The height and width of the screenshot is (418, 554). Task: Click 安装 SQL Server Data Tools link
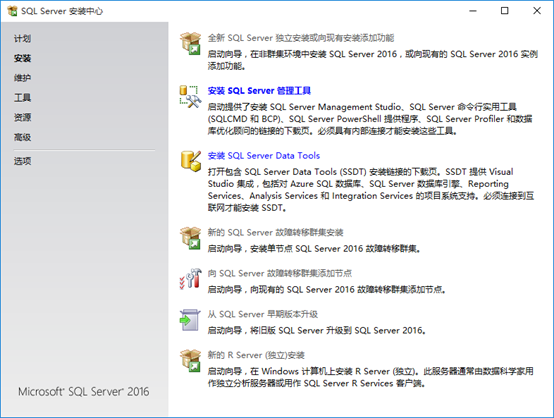264,156
